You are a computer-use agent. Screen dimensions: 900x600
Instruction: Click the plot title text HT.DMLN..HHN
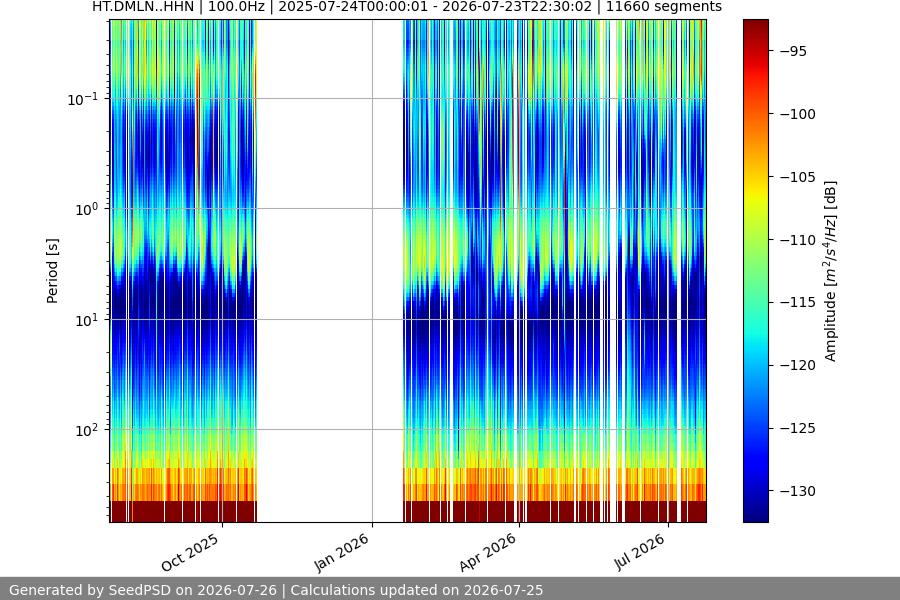pyautogui.click(x=143, y=7)
